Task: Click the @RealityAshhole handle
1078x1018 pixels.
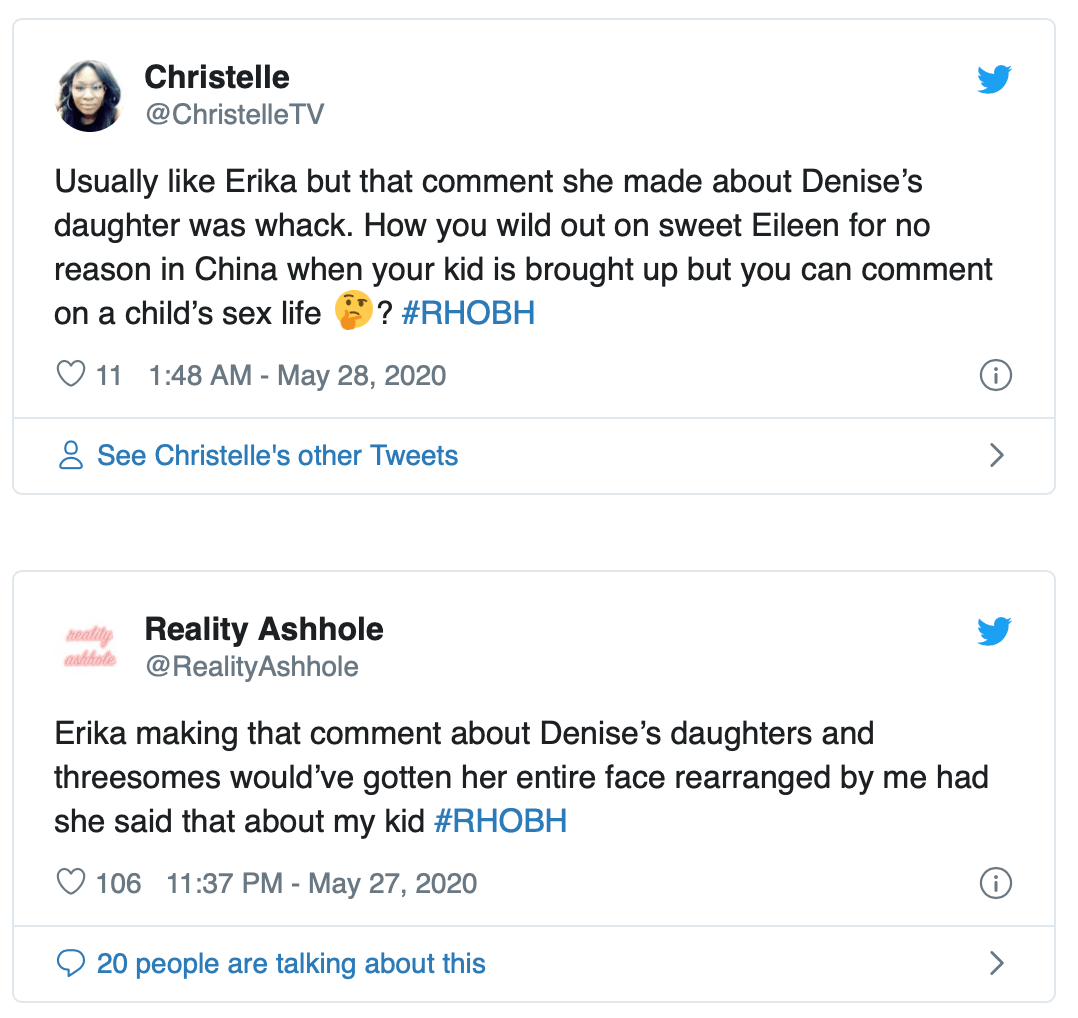Action: pyautogui.click(x=251, y=667)
